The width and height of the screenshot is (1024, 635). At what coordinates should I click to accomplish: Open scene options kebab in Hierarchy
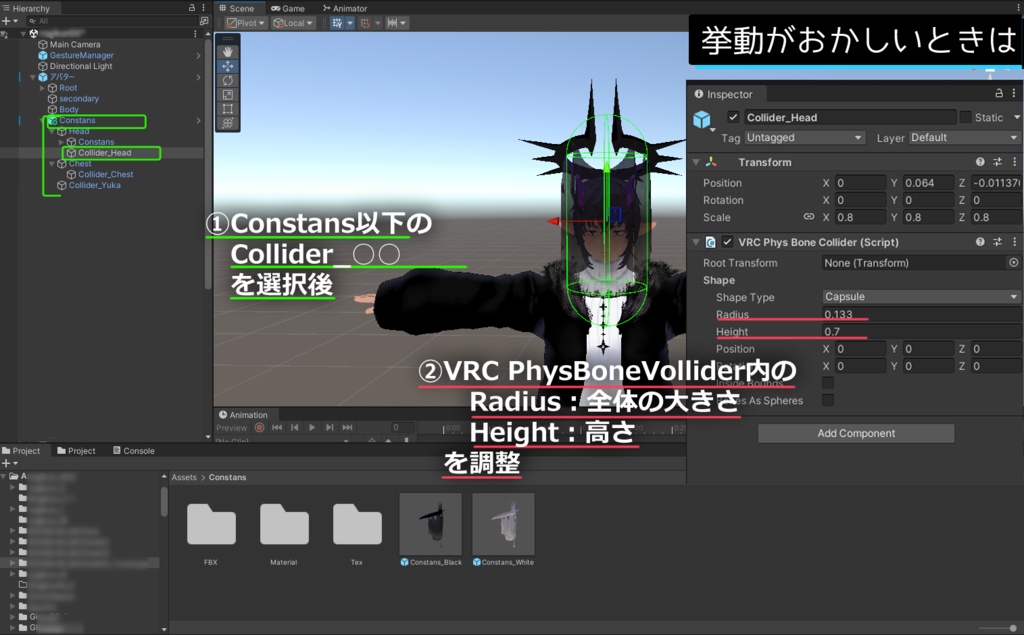(x=195, y=33)
